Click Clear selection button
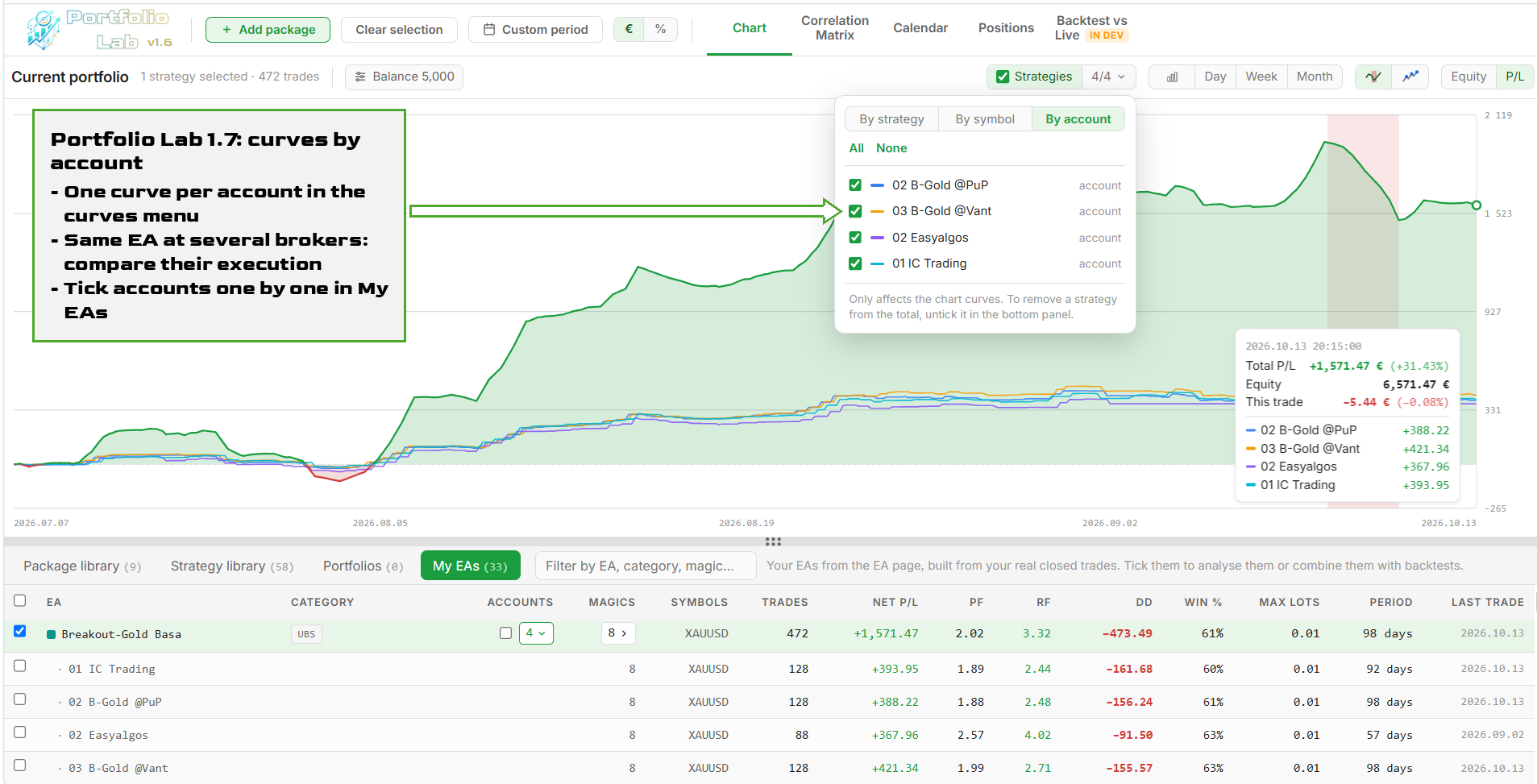The width and height of the screenshot is (1537, 784). point(399,30)
